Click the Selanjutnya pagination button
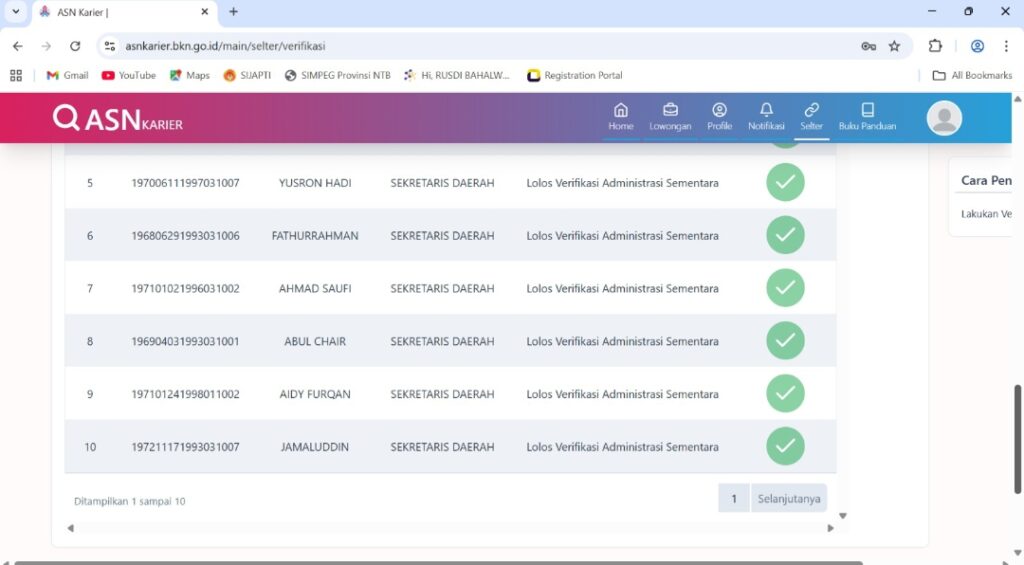Screen dimensions: 1024x565 [789, 498]
